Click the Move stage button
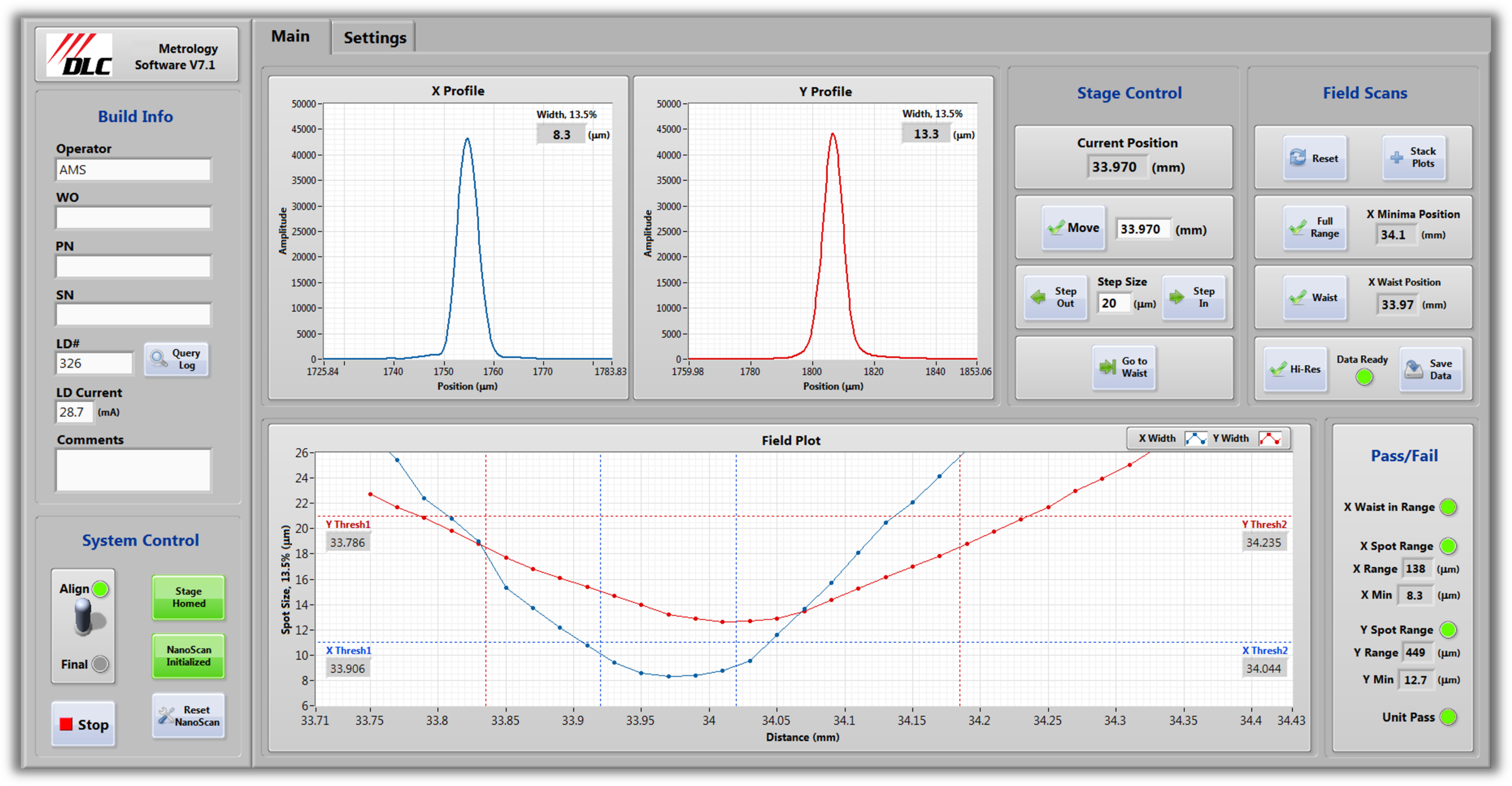 [x=1073, y=228]
